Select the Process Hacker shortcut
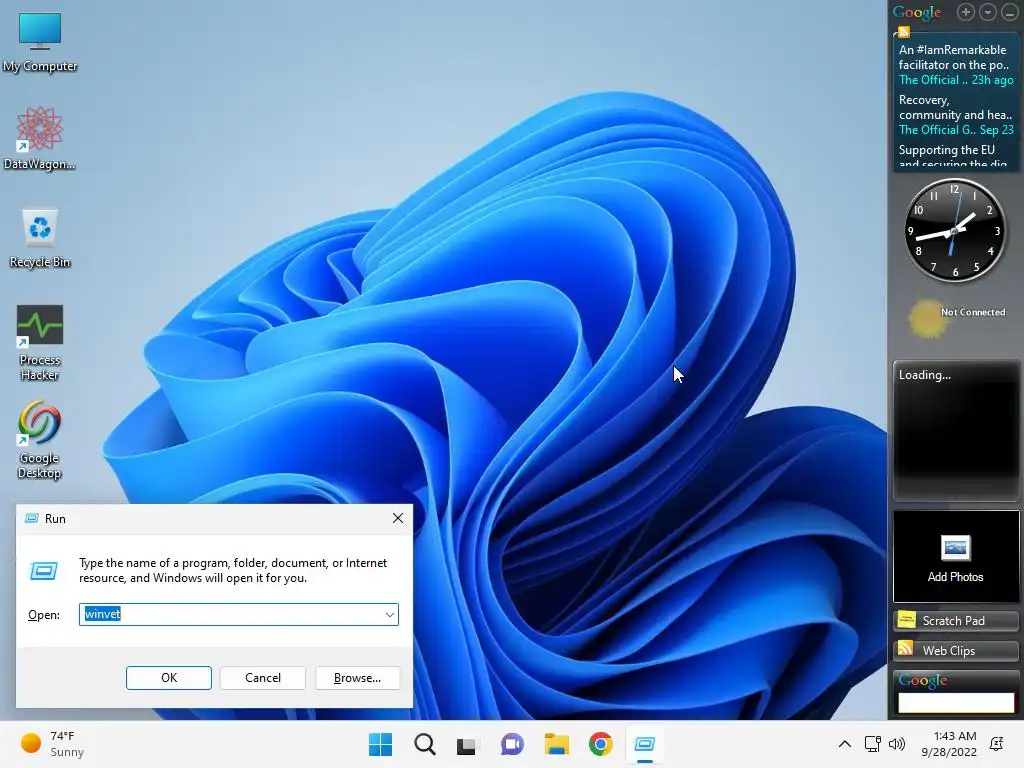Image resolution: width=1024 pixels, height=768 pixels. point(40,342)
